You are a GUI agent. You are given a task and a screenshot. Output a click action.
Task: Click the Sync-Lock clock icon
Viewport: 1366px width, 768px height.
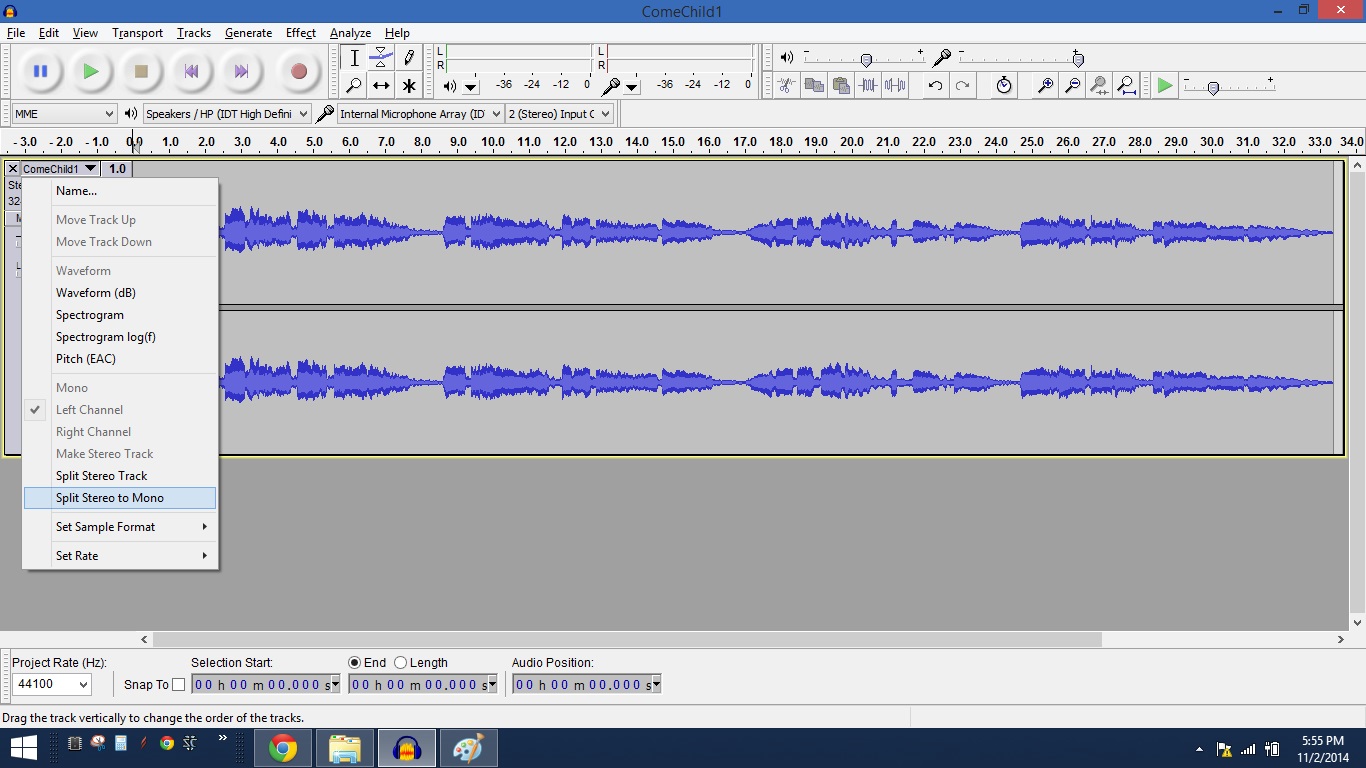pyautogui.click(x=1004, y=86)
